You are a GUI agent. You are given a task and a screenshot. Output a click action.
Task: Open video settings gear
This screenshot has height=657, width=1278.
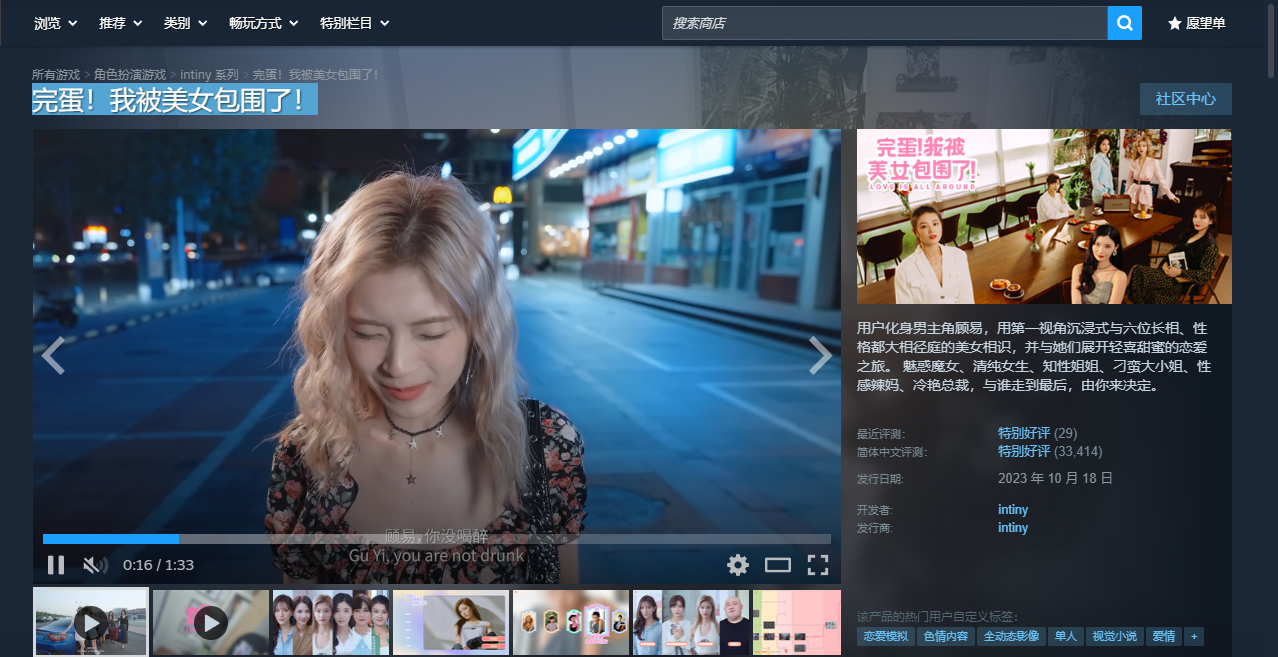pos(738,565)
